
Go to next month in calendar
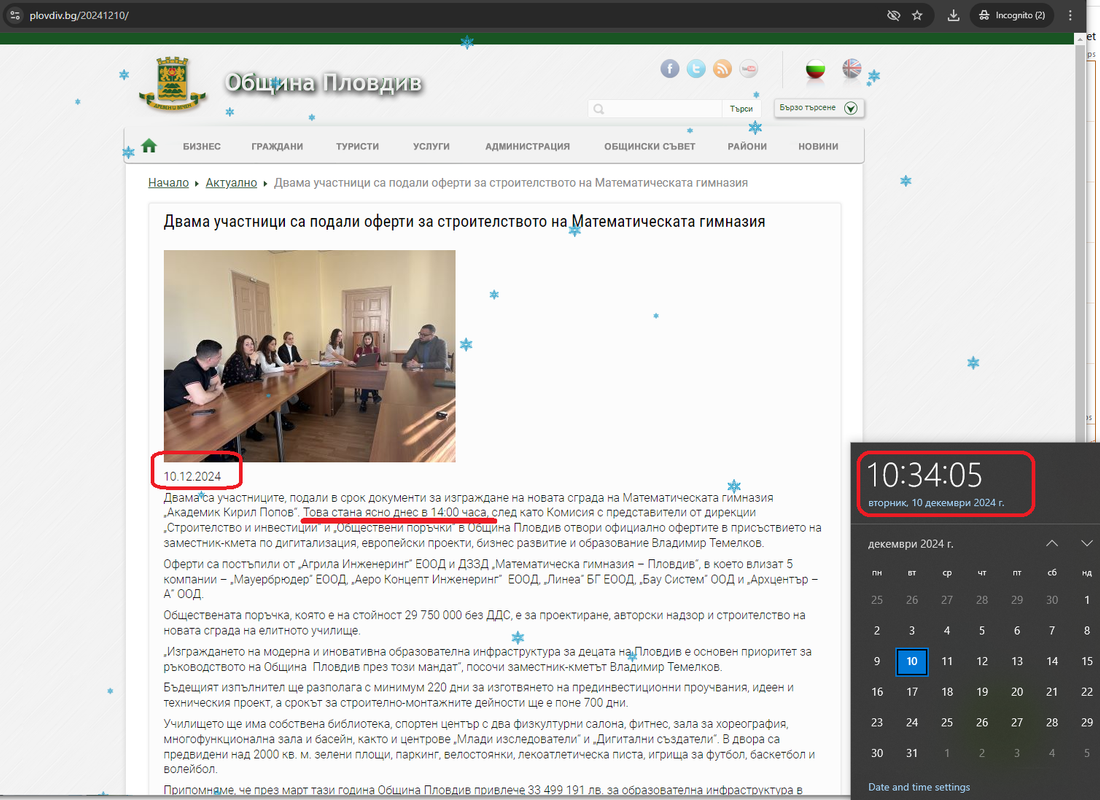1086,543
